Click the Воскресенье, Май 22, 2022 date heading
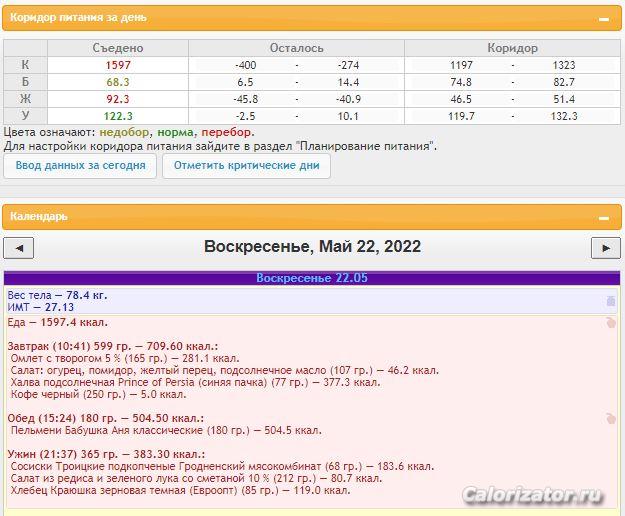Image resolution: width=625 pixels, height=516 pixels. (312, 247)
